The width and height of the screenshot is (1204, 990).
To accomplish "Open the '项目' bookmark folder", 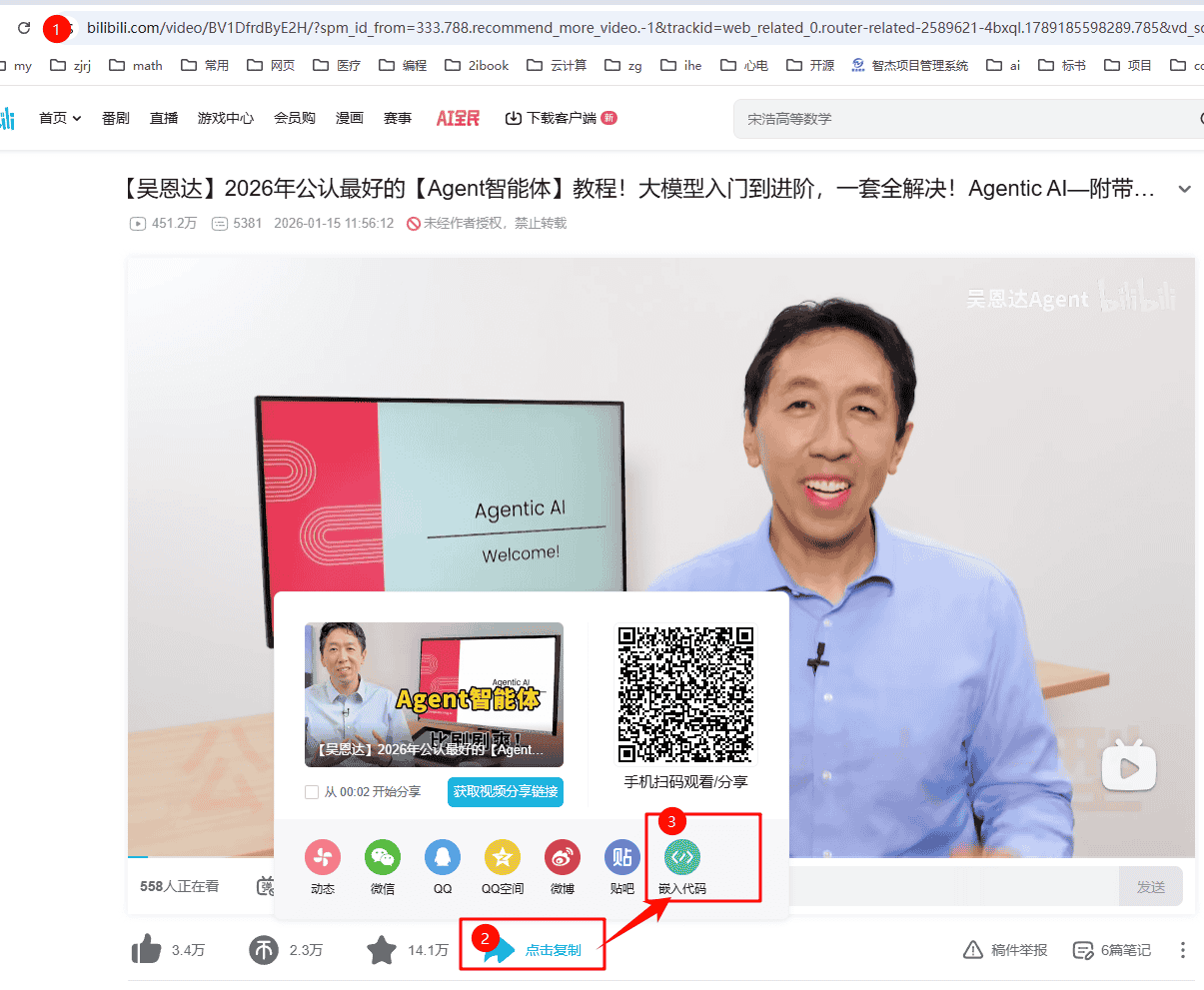I will 1128,66.
